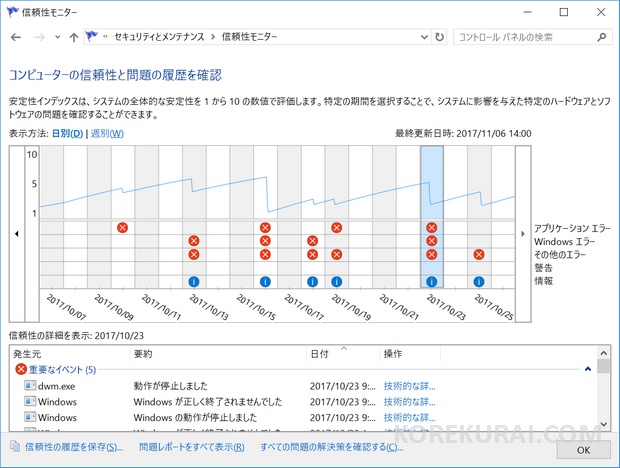
Task: Click the search magnifier icon
Action: 601,37
